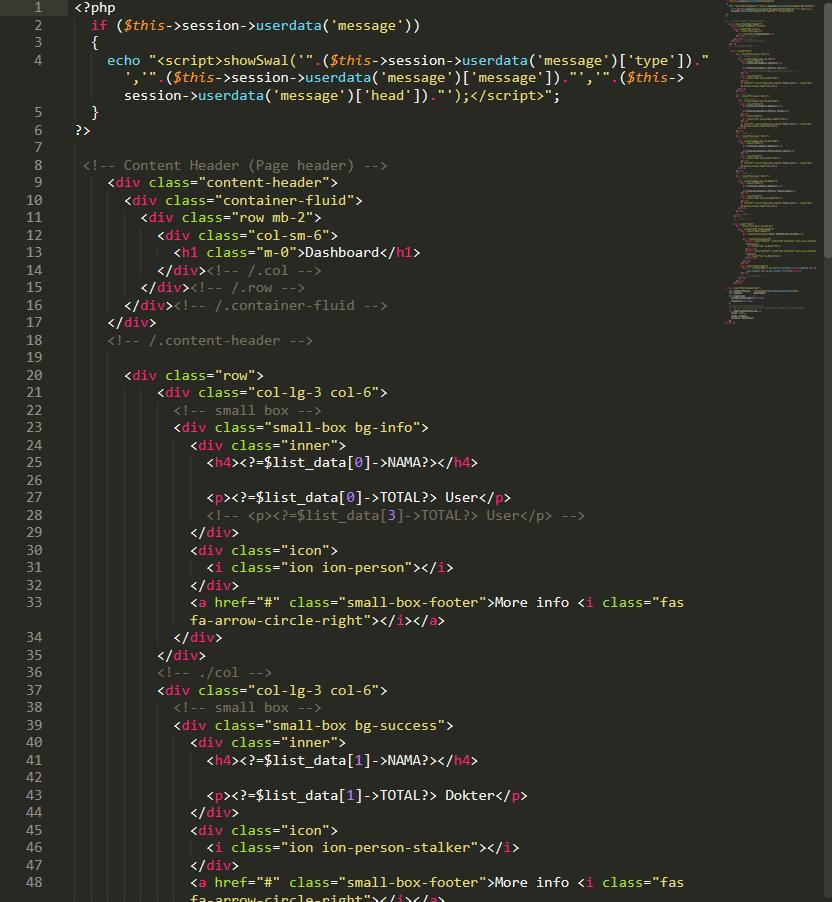Click line number 1 in the gutter
832x902 pixels.
pos(38,7)
